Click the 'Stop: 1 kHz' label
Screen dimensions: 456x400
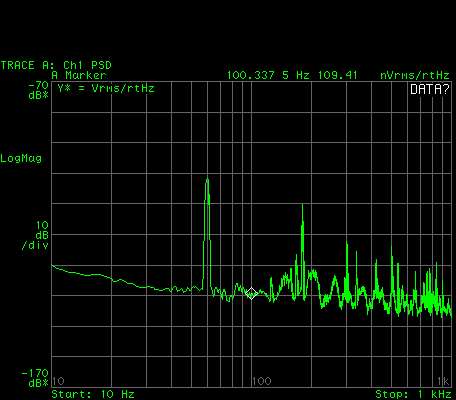412,394
